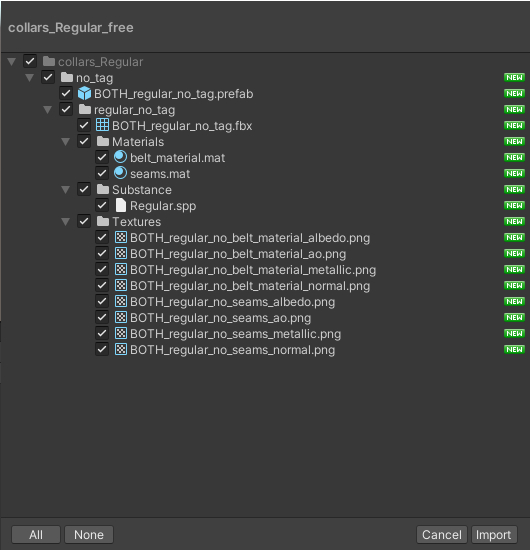Select BOTH_regular_no_belt_material_metallic.png item

coord(253,270)
